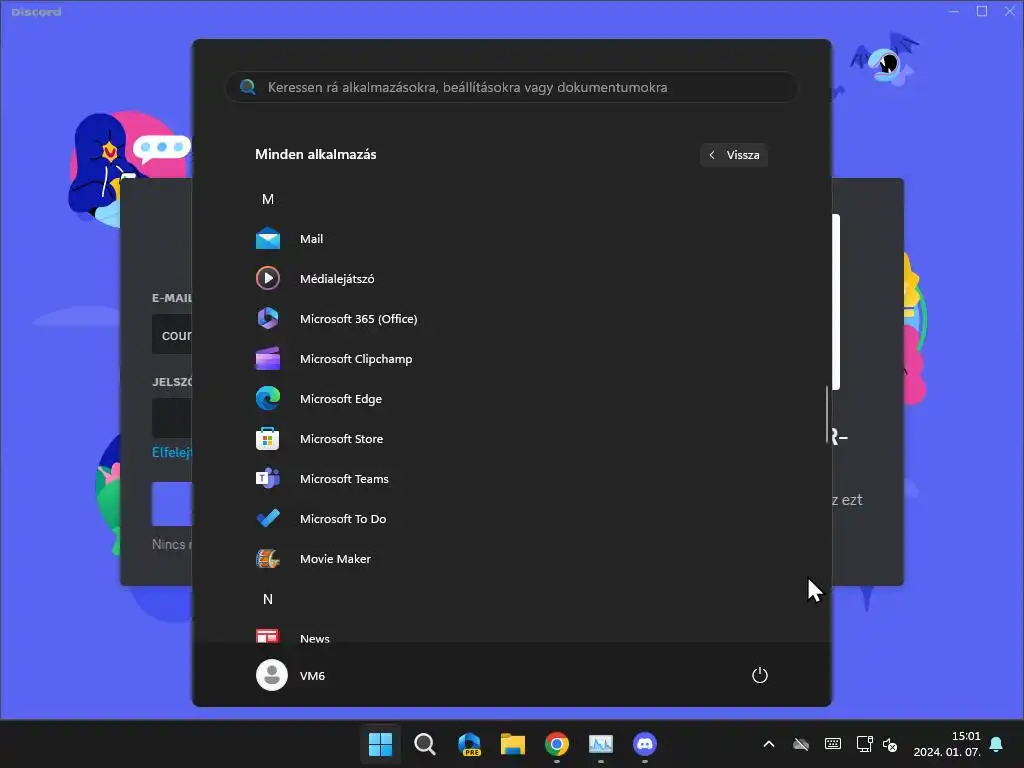Open taskbar Search magnifier
1024x768 pixels.
click(424, 744)
